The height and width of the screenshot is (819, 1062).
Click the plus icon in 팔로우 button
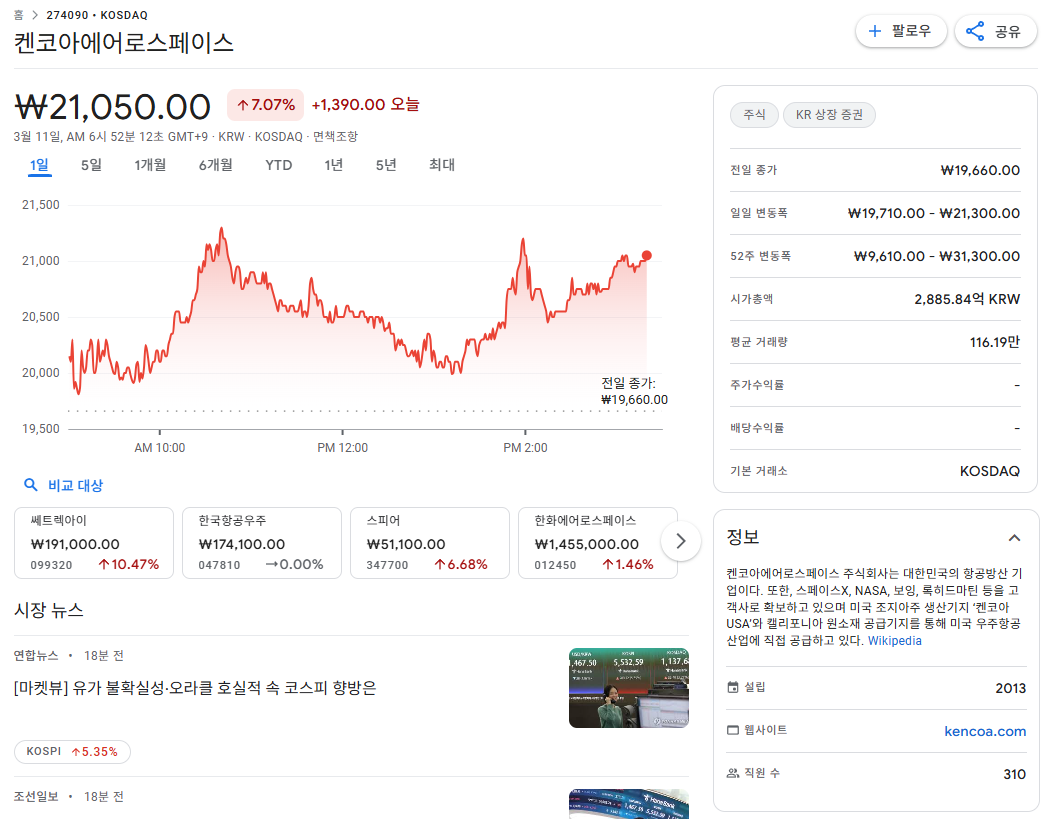coord(874,31)
